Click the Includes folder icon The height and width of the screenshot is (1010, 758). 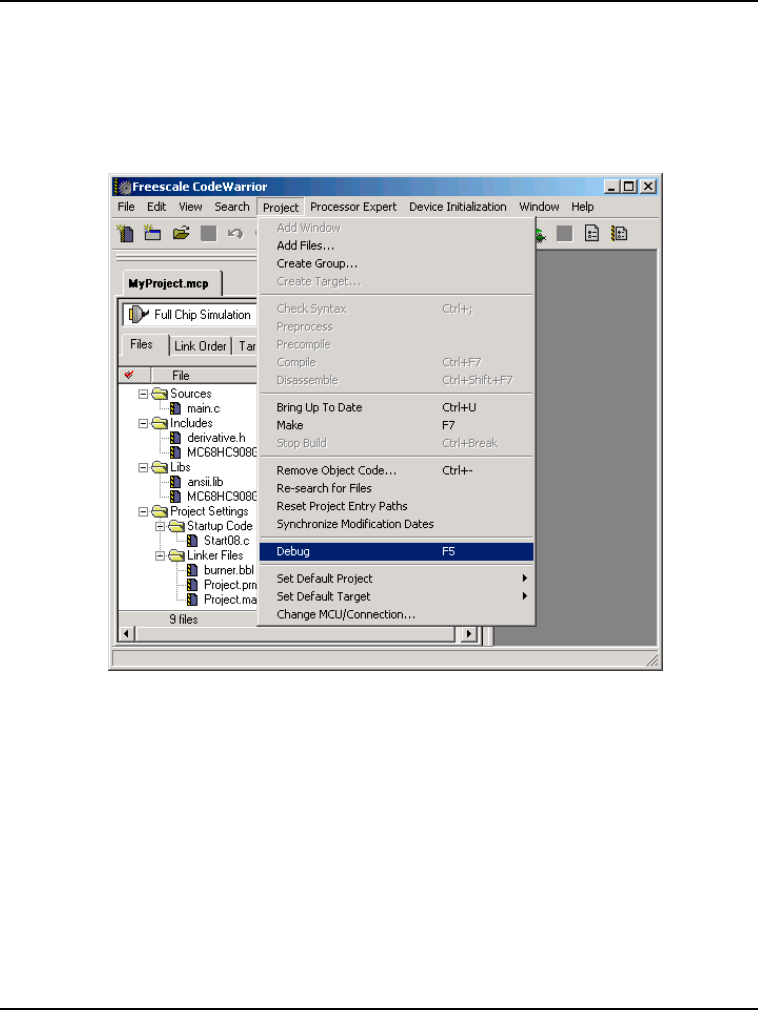click(x=160, y=423)
